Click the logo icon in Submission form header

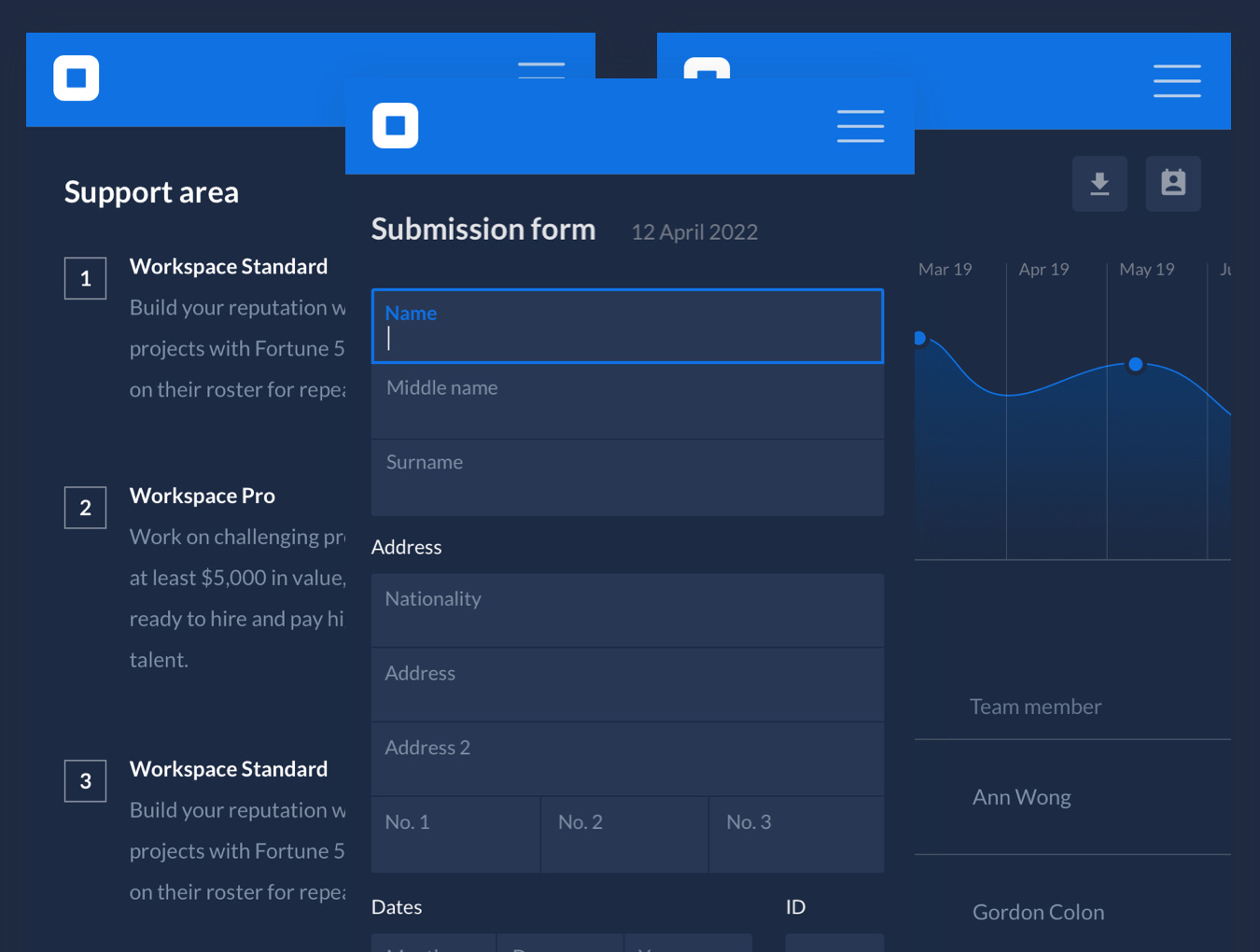[395, 126]
